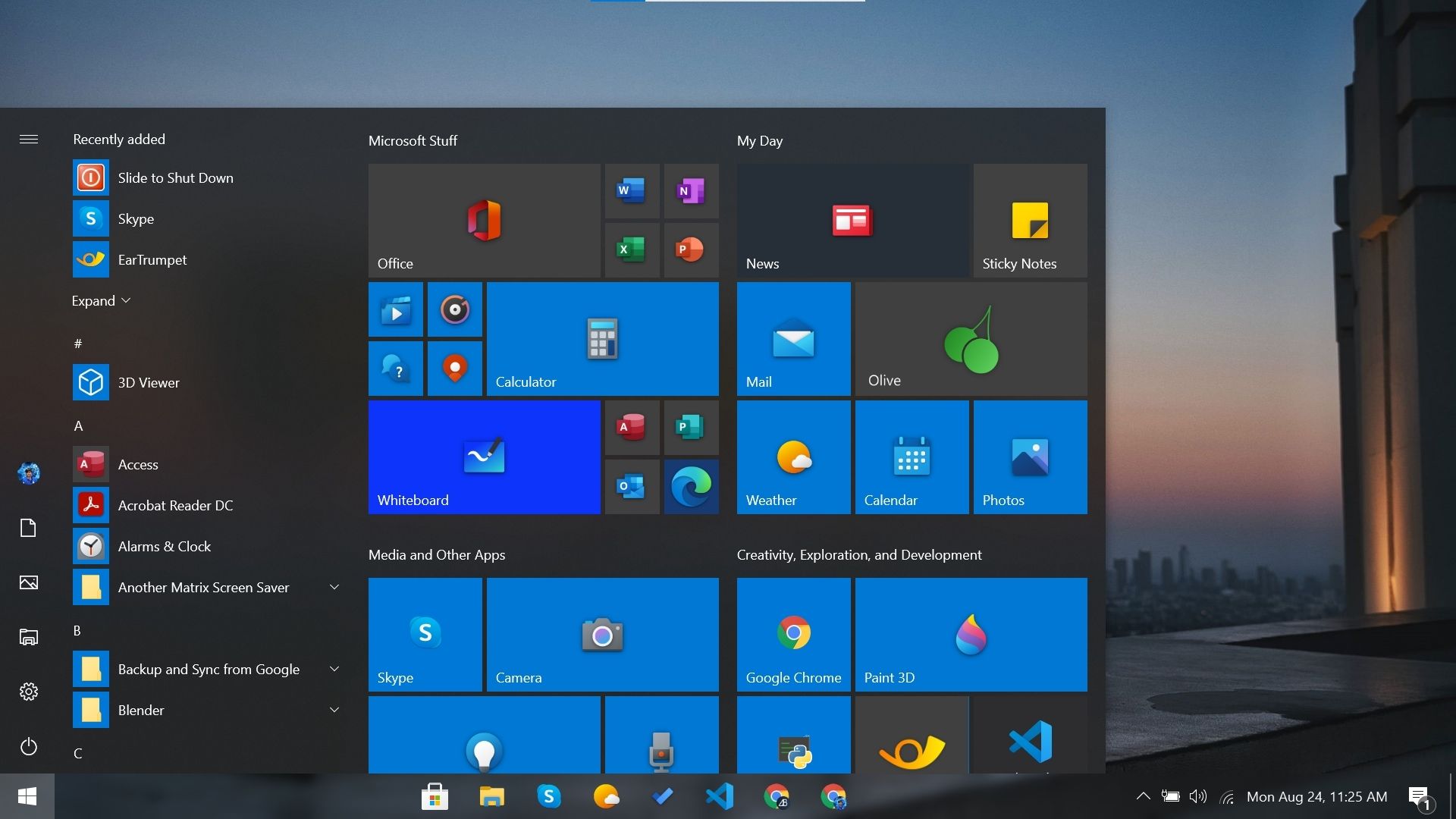The image size is (1456, 819).
Task: Open the Olive tile
Action: (x=971, y=339)
